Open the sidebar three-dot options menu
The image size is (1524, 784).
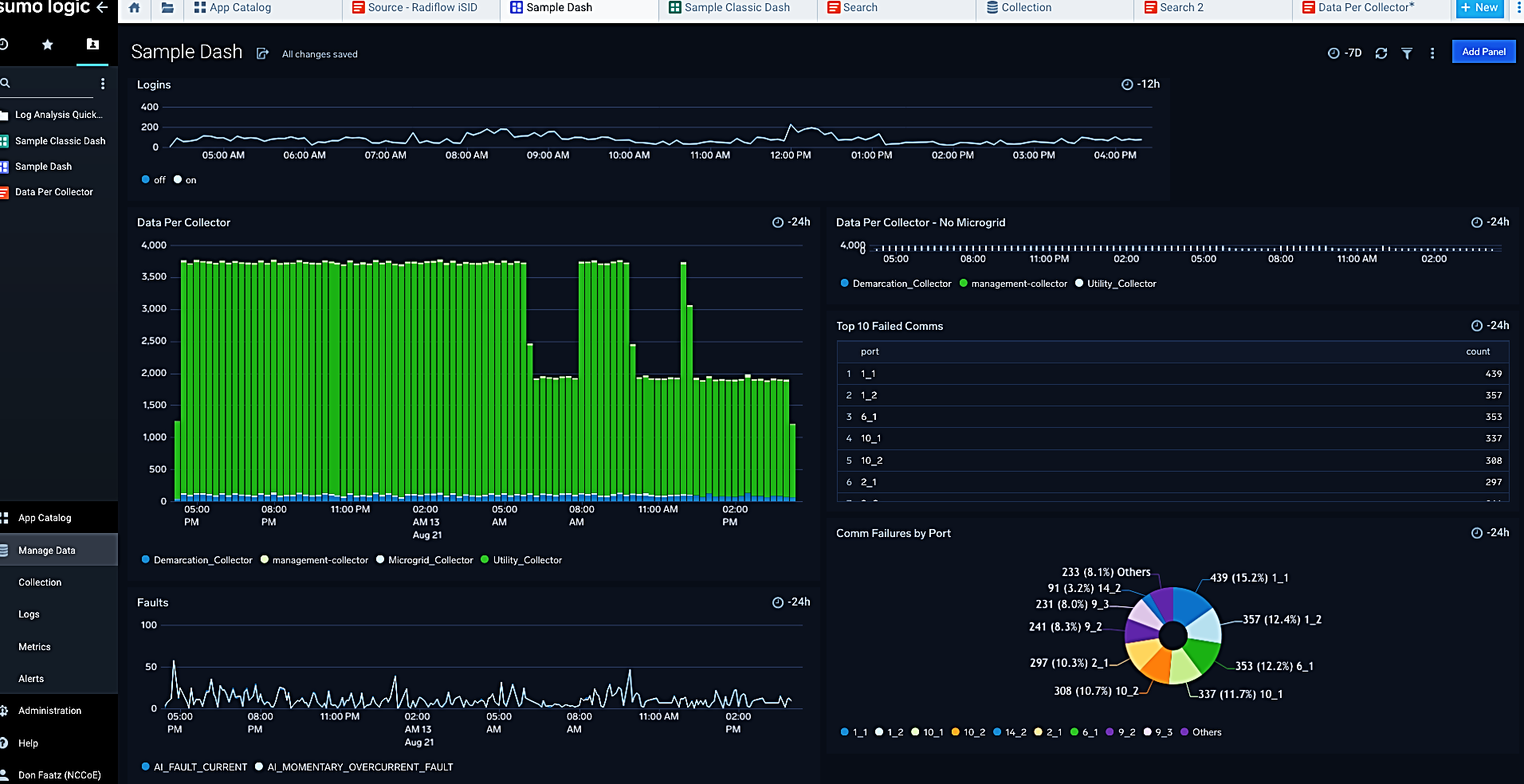[x=103, y=84]
